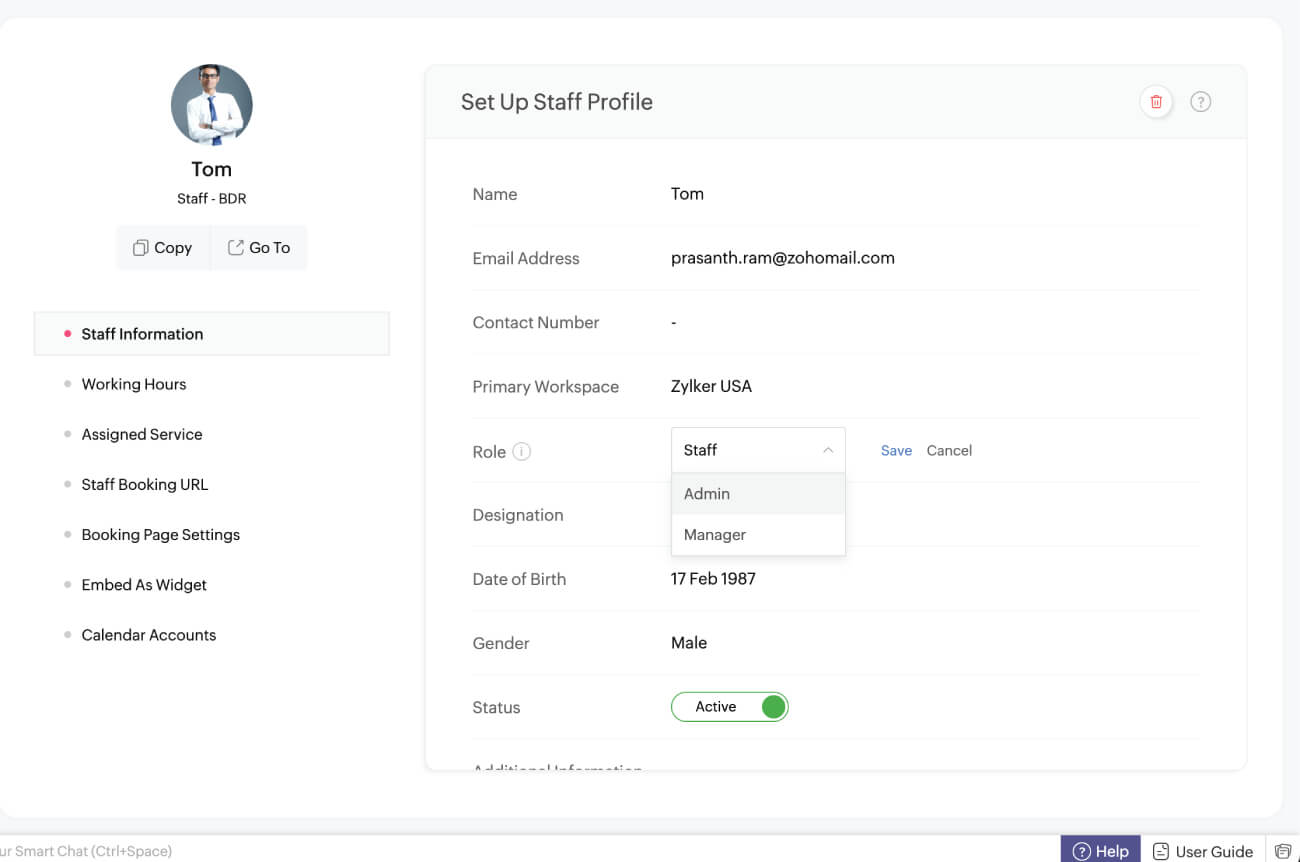Click the info icon beside Role

point(521,451)
